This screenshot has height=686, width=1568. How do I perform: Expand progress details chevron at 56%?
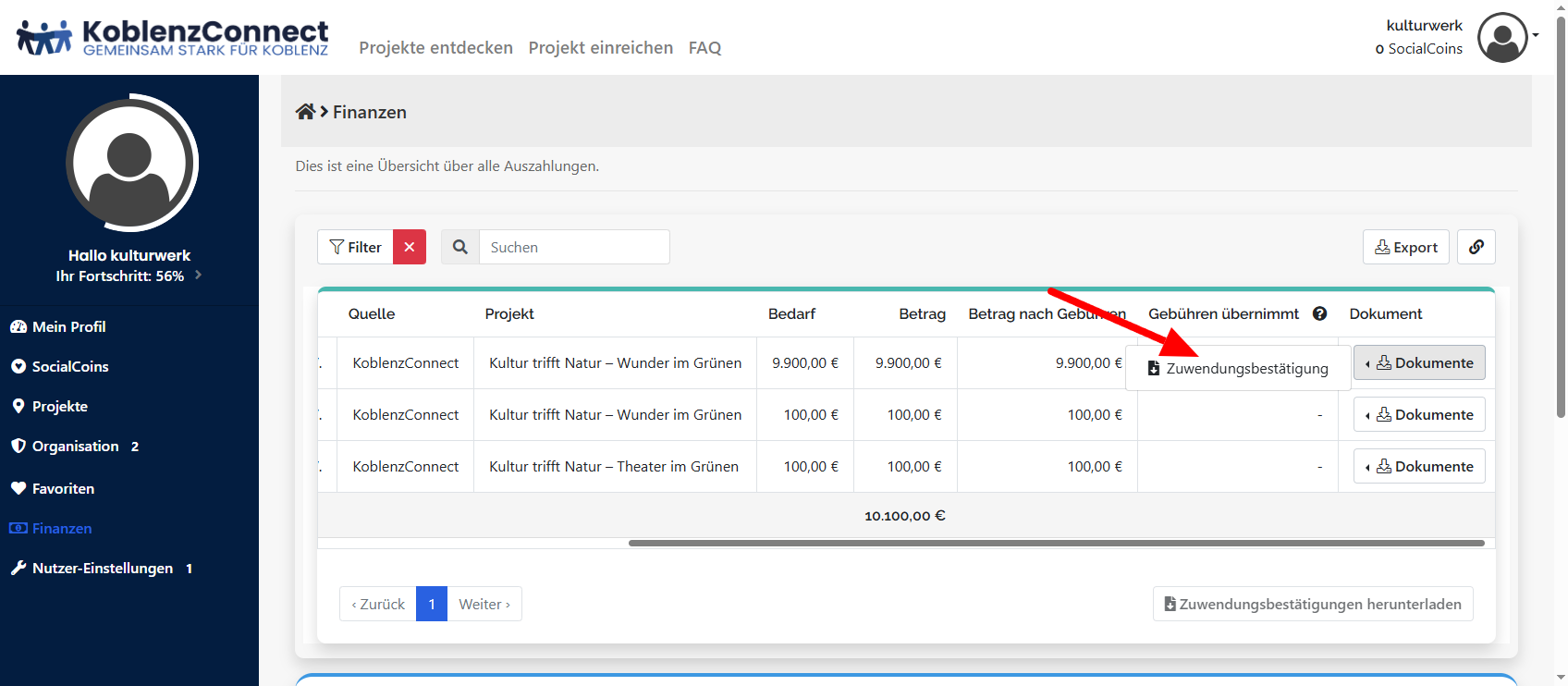pyautogui.click(x=198, y=276)
